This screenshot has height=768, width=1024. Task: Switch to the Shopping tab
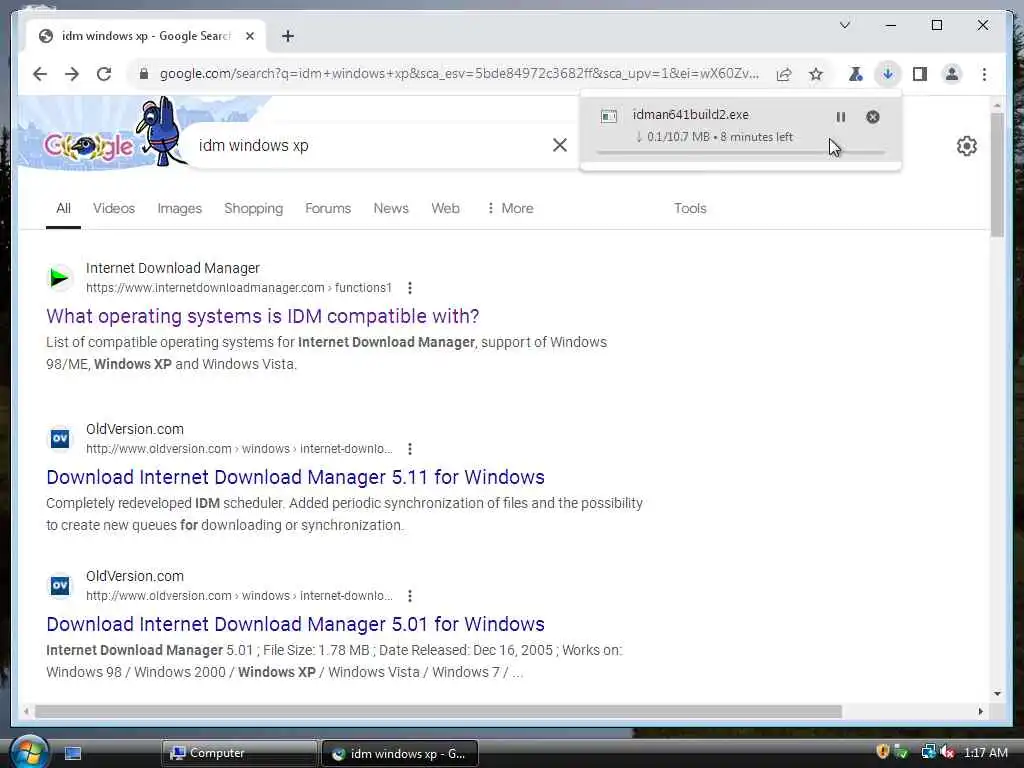[253, 208]
